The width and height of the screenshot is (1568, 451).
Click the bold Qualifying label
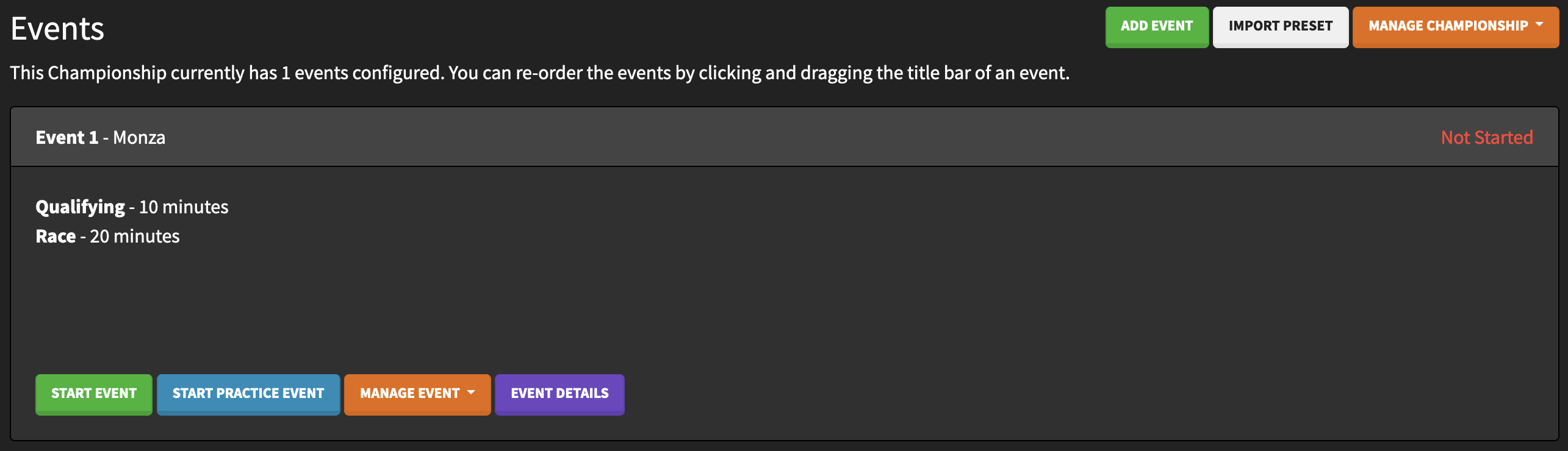tap(80, 207)
